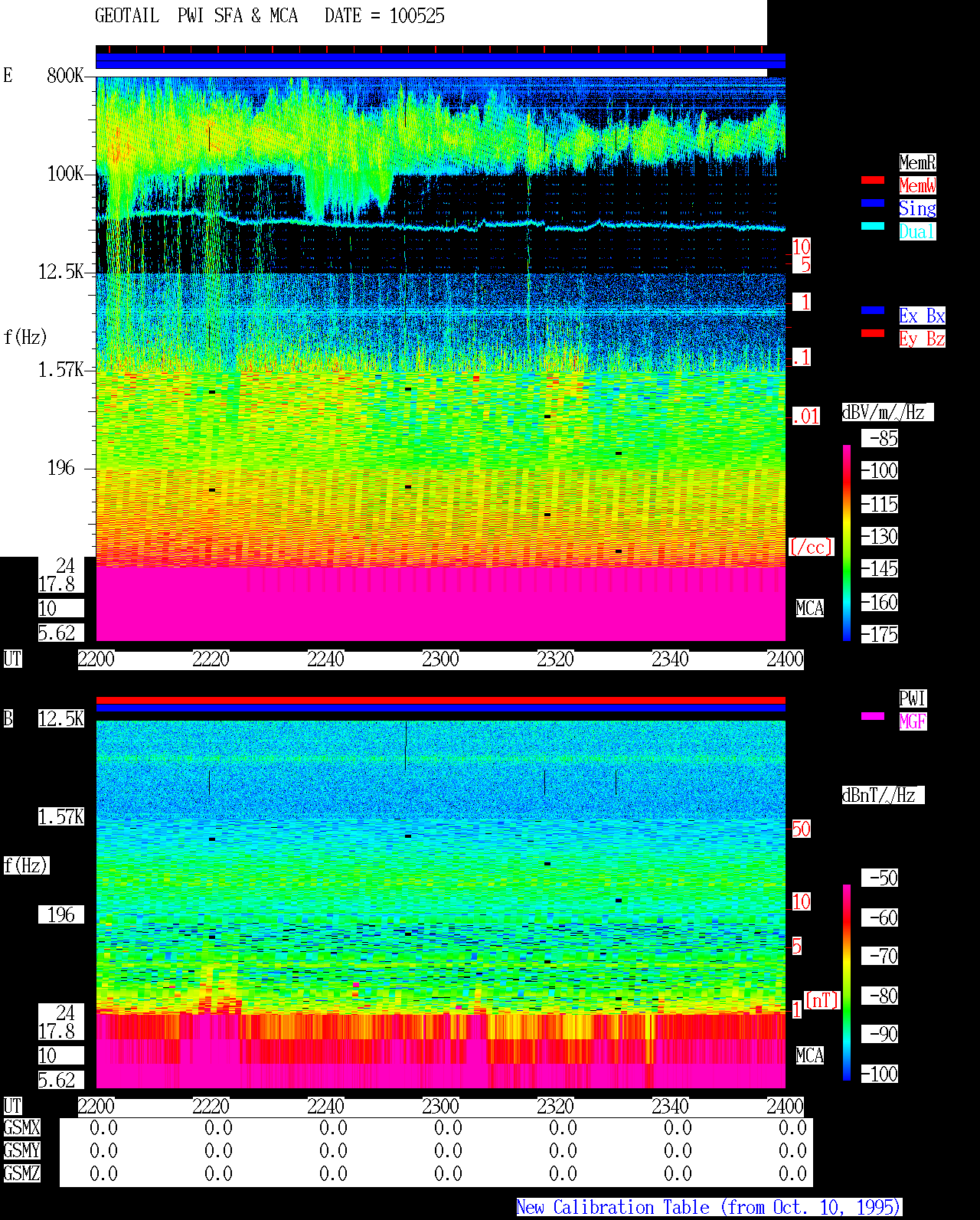Select the PWI legend label
Screen dimensions: 980x1220
click(913, 698)
